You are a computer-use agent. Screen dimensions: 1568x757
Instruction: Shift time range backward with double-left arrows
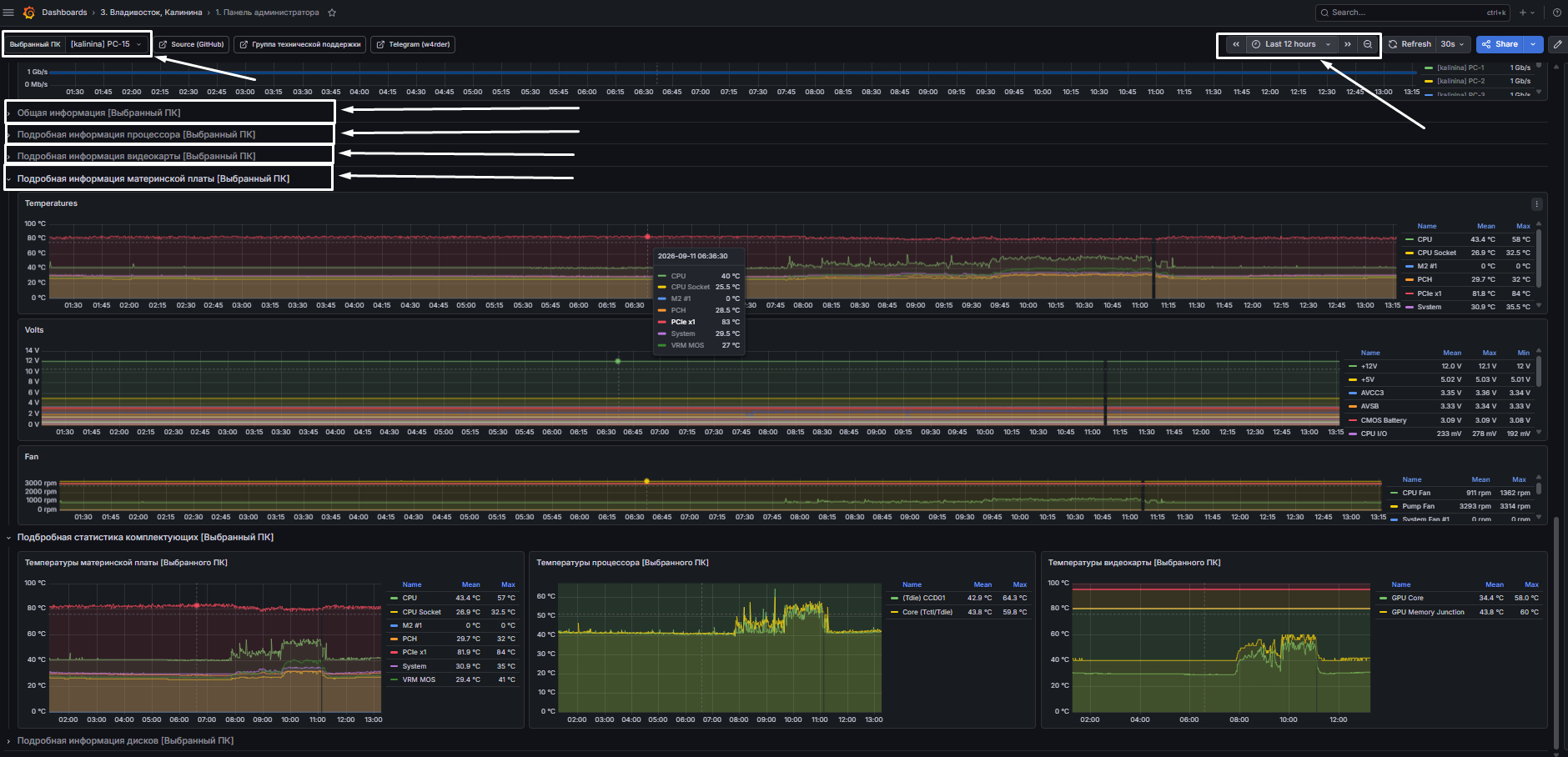[1236, 44]
